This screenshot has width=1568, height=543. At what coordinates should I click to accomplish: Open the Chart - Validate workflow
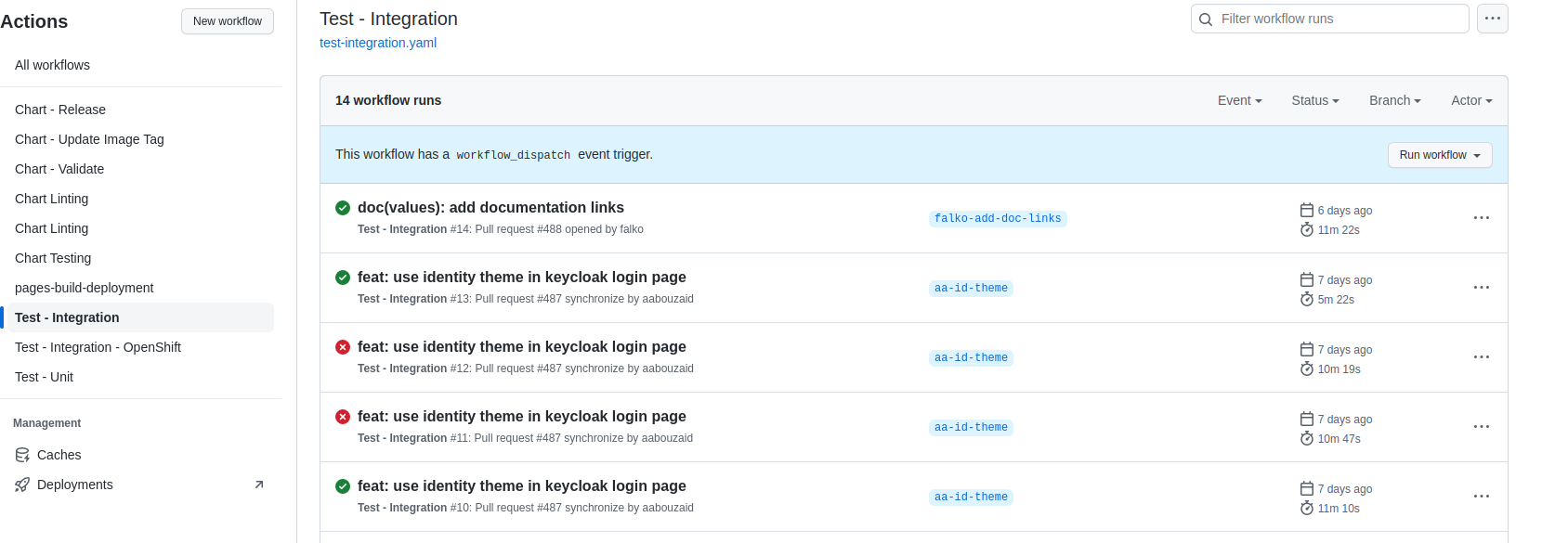coord(139,169)
